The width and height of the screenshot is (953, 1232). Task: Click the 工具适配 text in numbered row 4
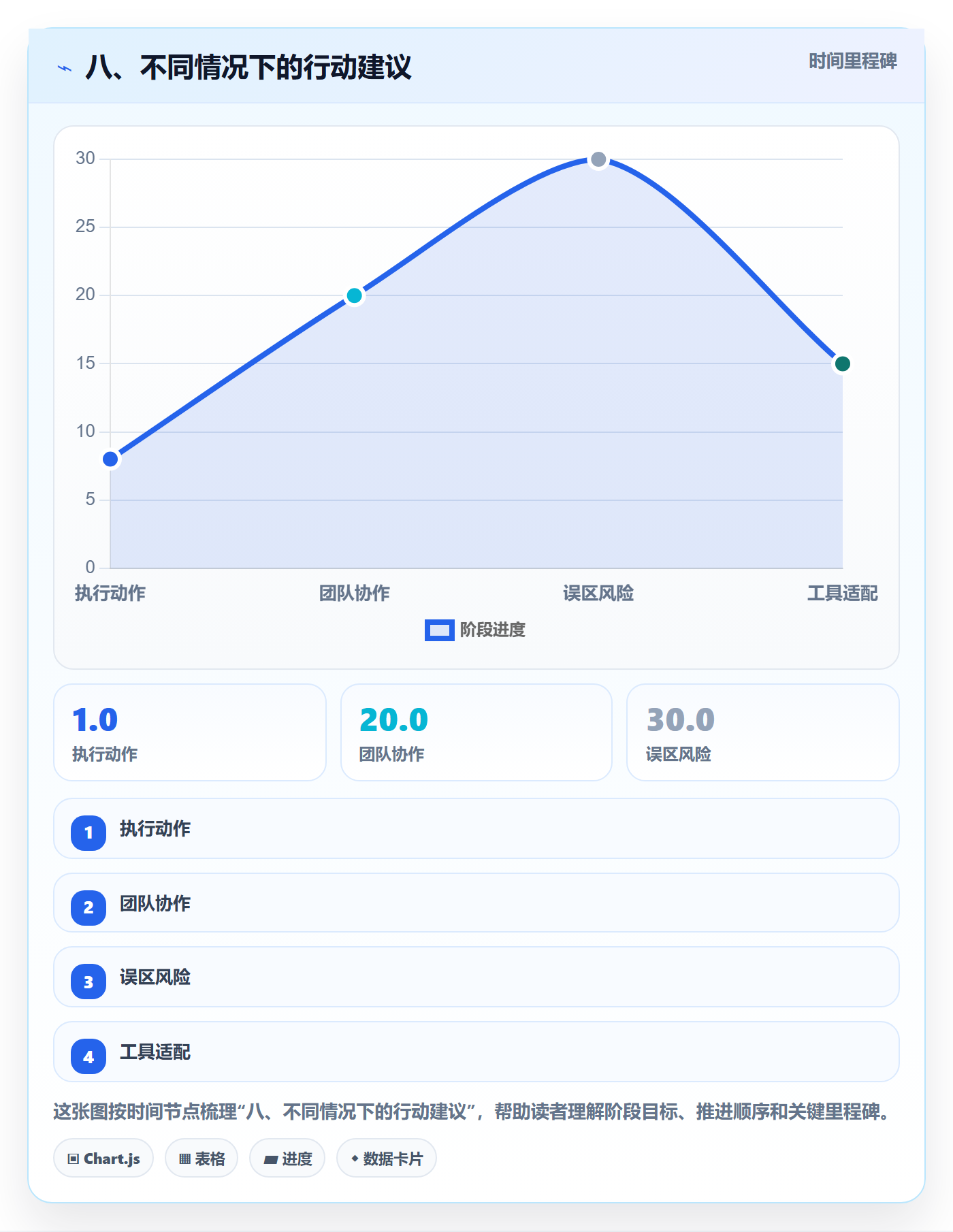click(155, 1052)
